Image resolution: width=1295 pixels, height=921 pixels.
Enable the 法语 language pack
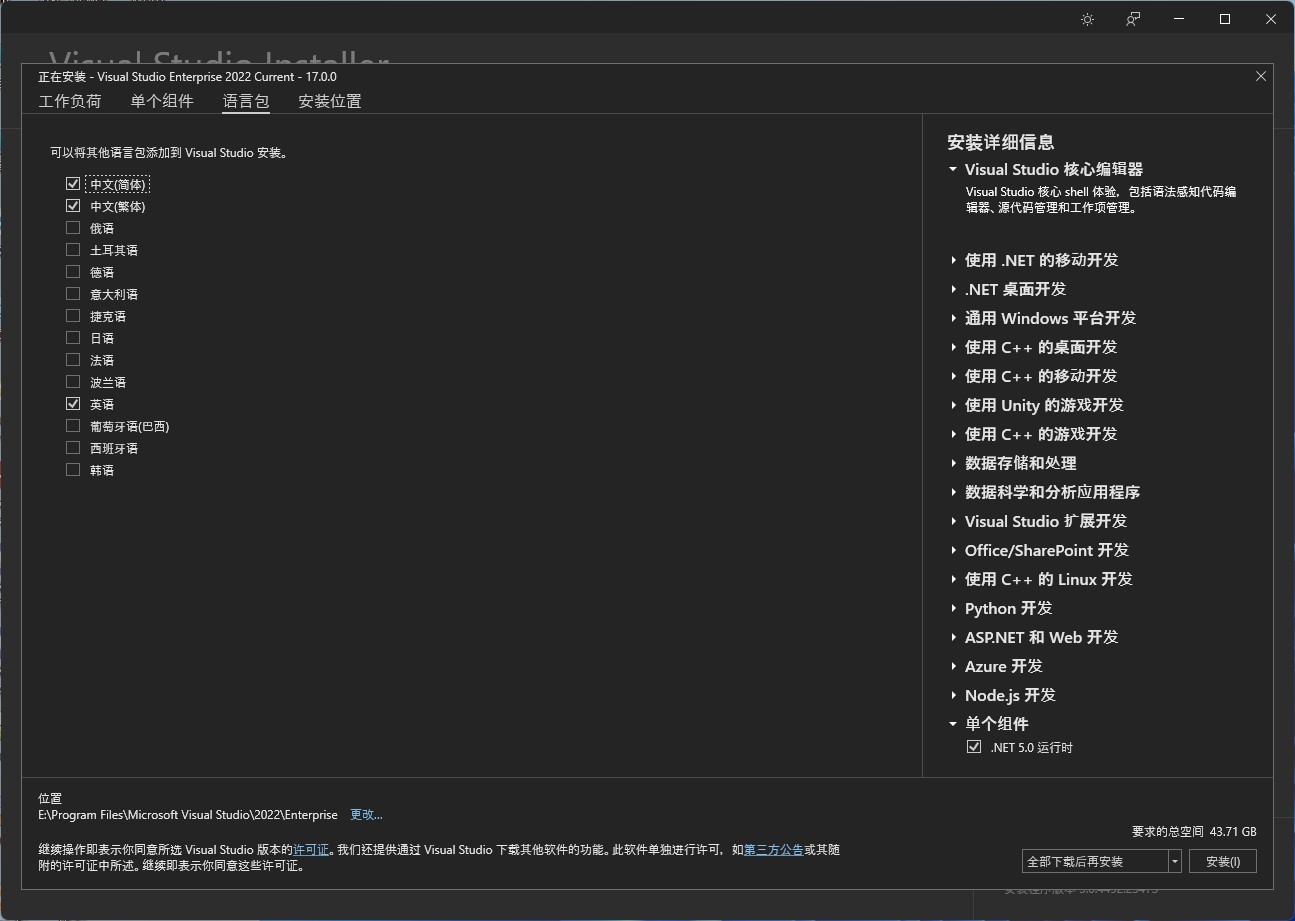[73, 360]
